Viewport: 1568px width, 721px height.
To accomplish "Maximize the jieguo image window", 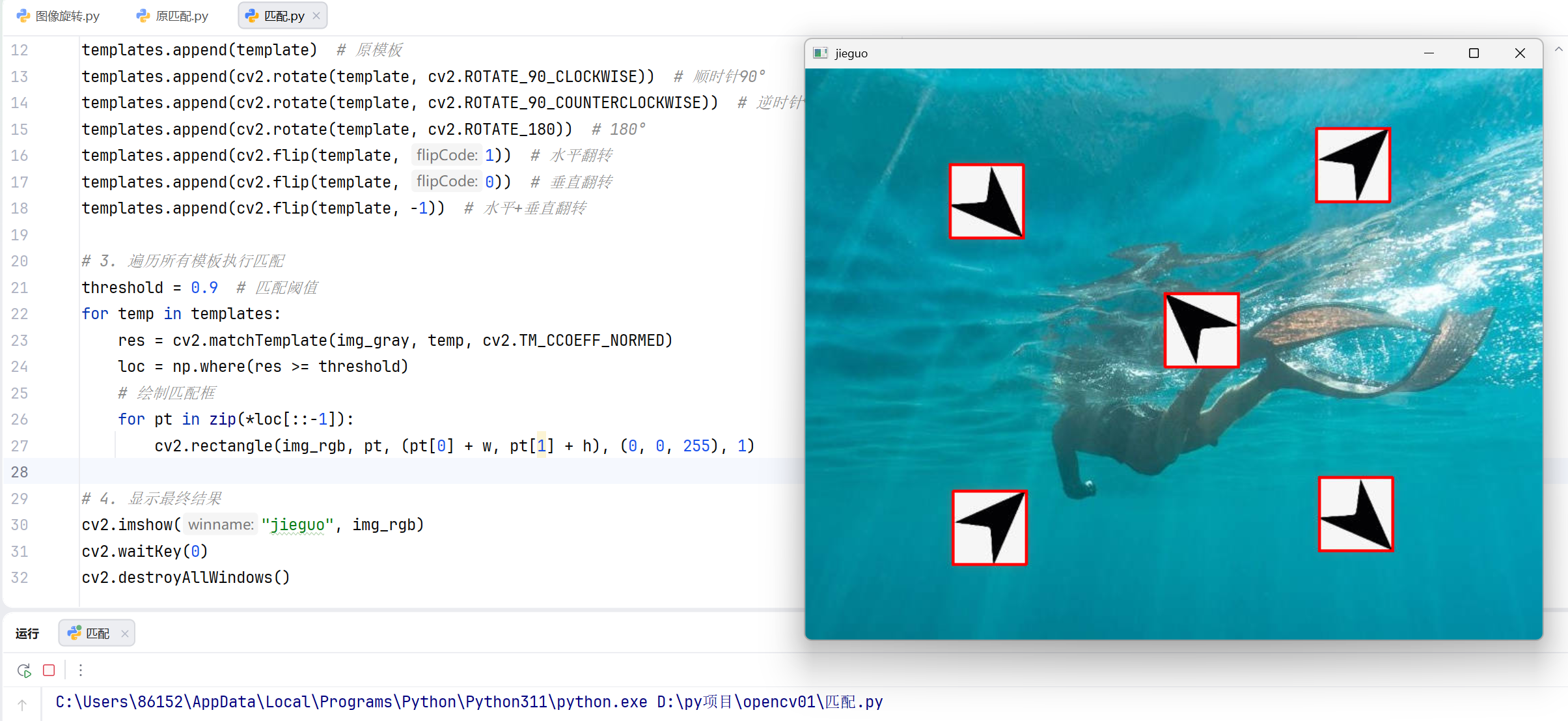I will coord(1474,53).
